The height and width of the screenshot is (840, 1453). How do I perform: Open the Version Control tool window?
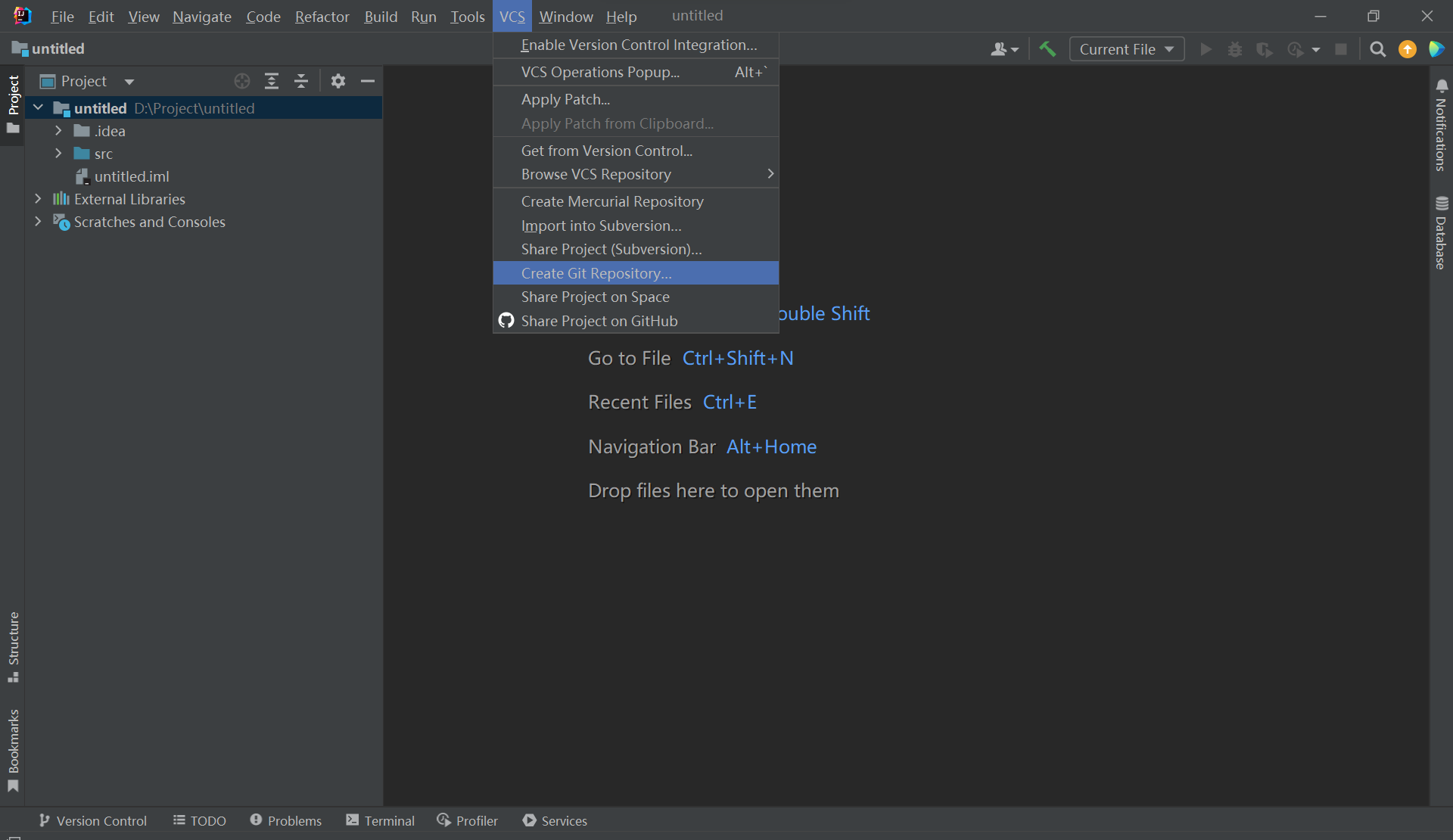click(93, 820)
